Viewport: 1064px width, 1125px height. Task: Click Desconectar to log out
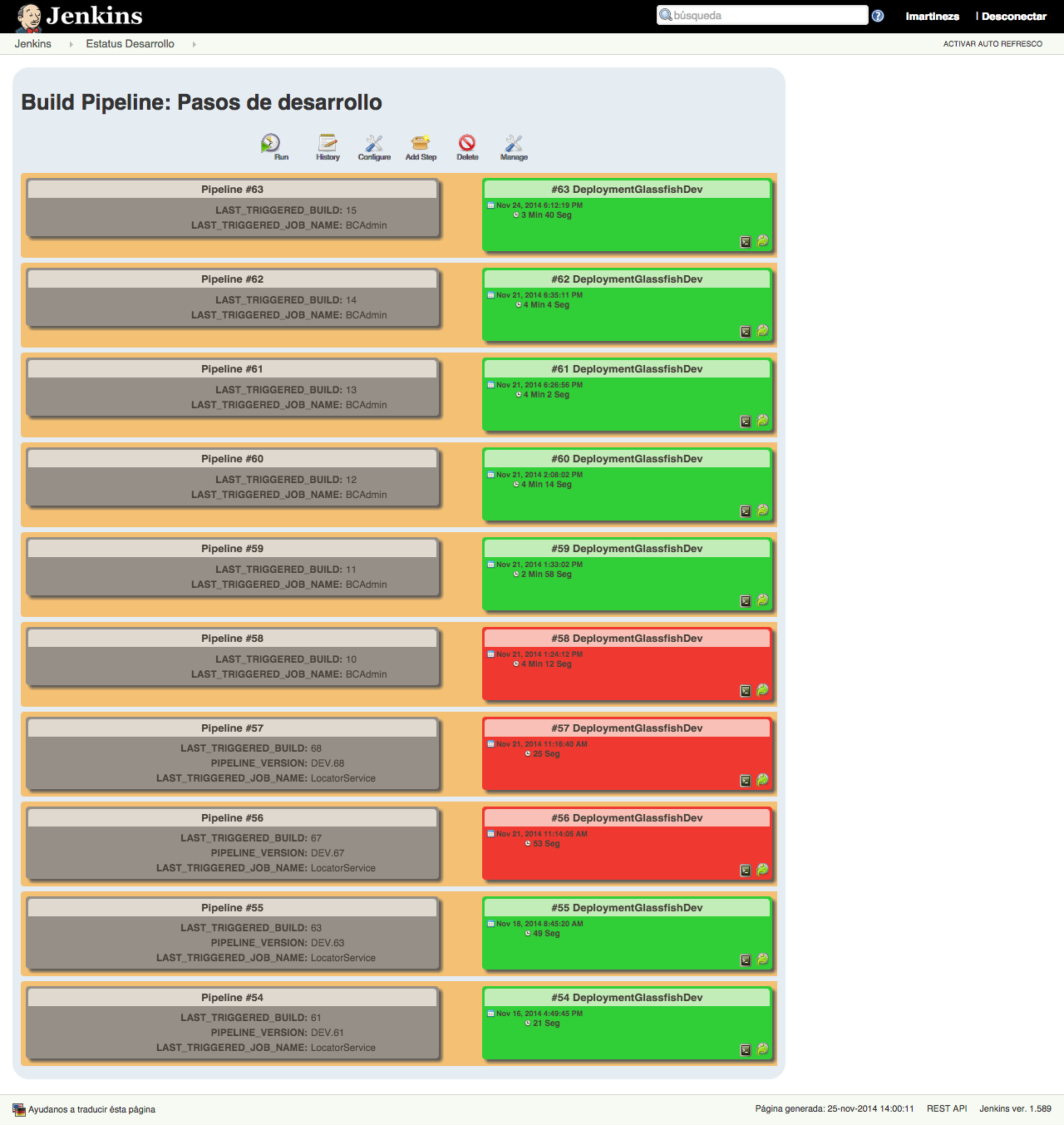[1014, 16]
